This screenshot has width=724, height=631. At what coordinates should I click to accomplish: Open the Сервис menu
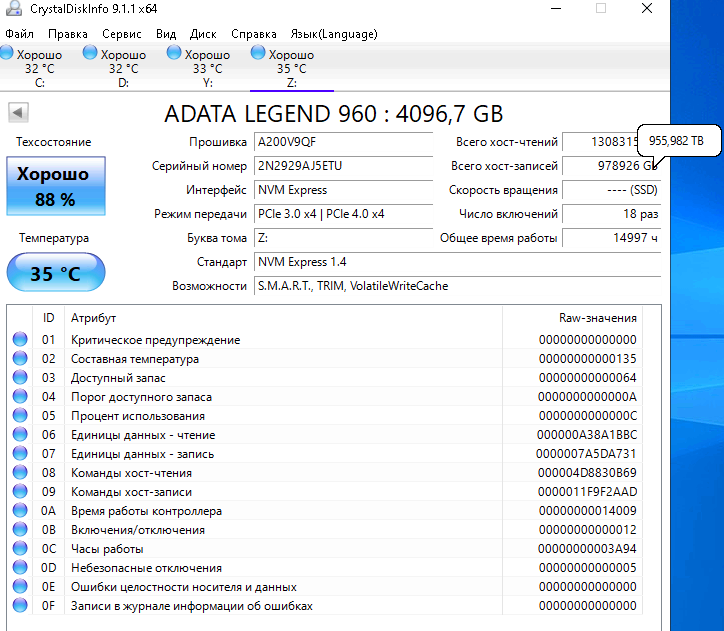(122, 34)
